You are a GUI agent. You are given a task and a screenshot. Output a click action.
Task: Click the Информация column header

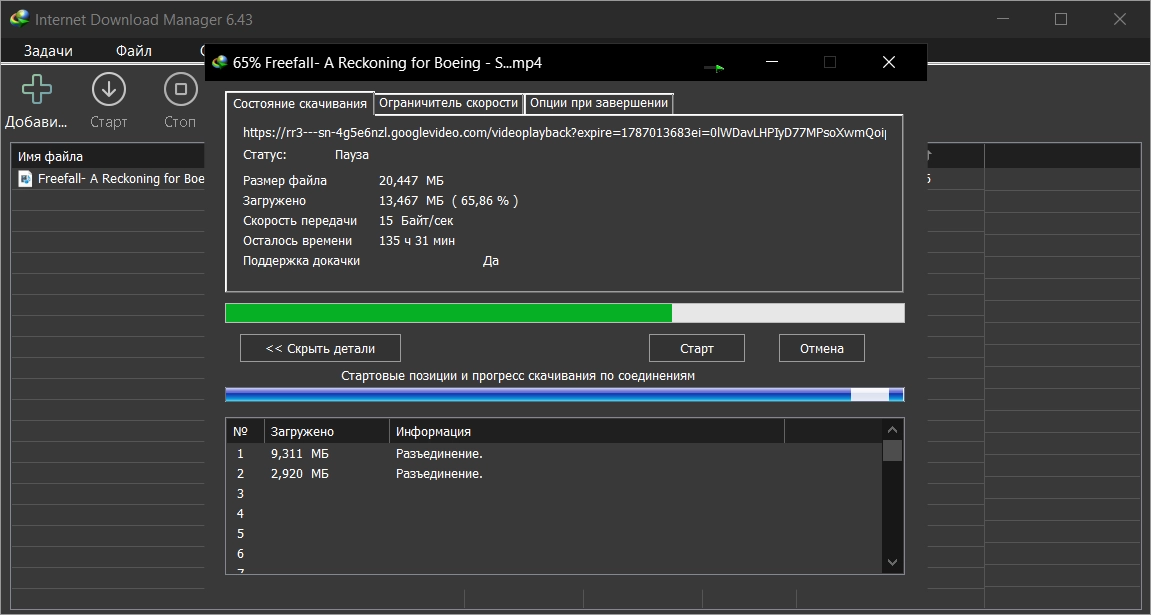587,432
